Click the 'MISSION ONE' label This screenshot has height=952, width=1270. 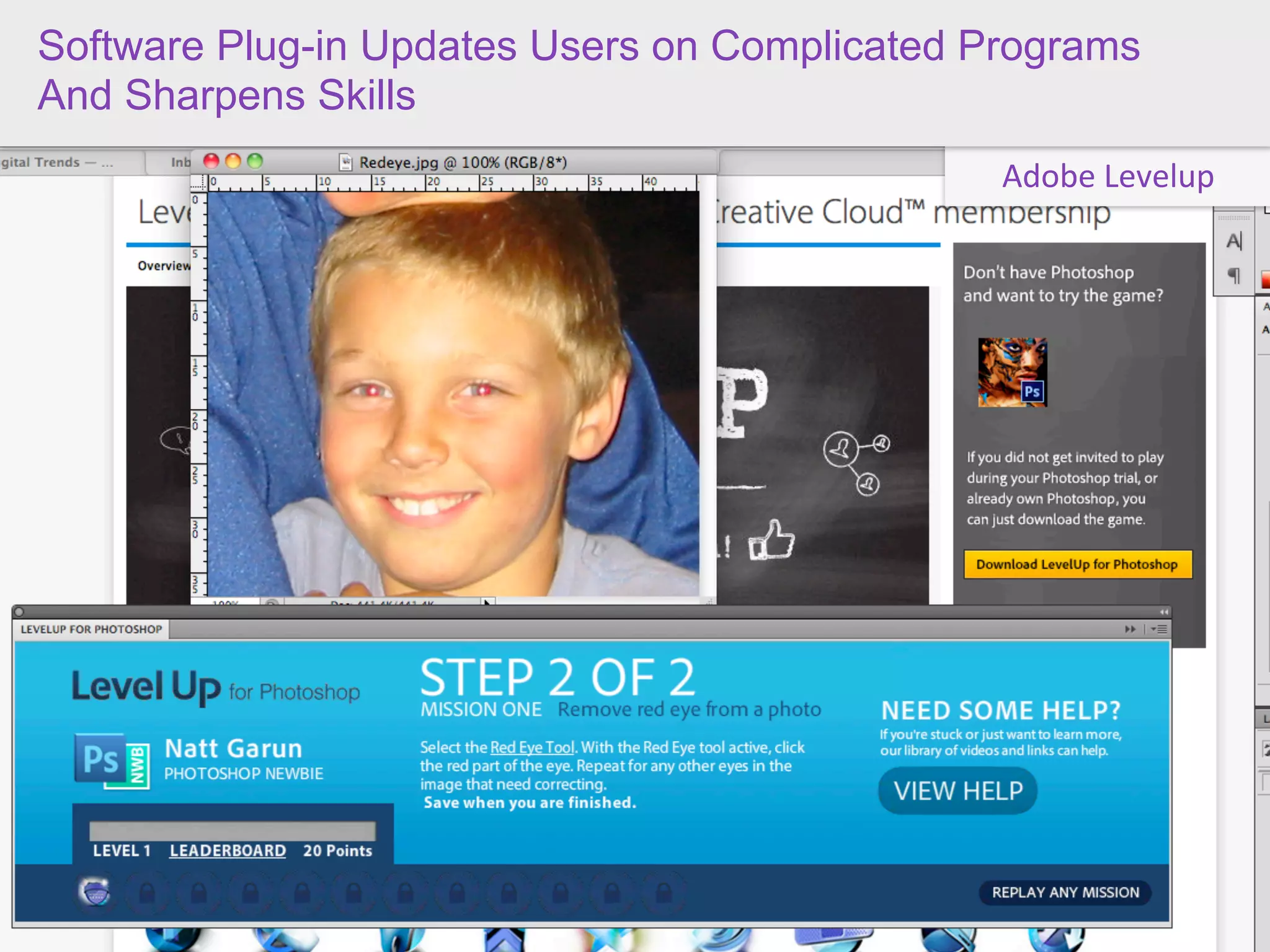click(481, 709)
